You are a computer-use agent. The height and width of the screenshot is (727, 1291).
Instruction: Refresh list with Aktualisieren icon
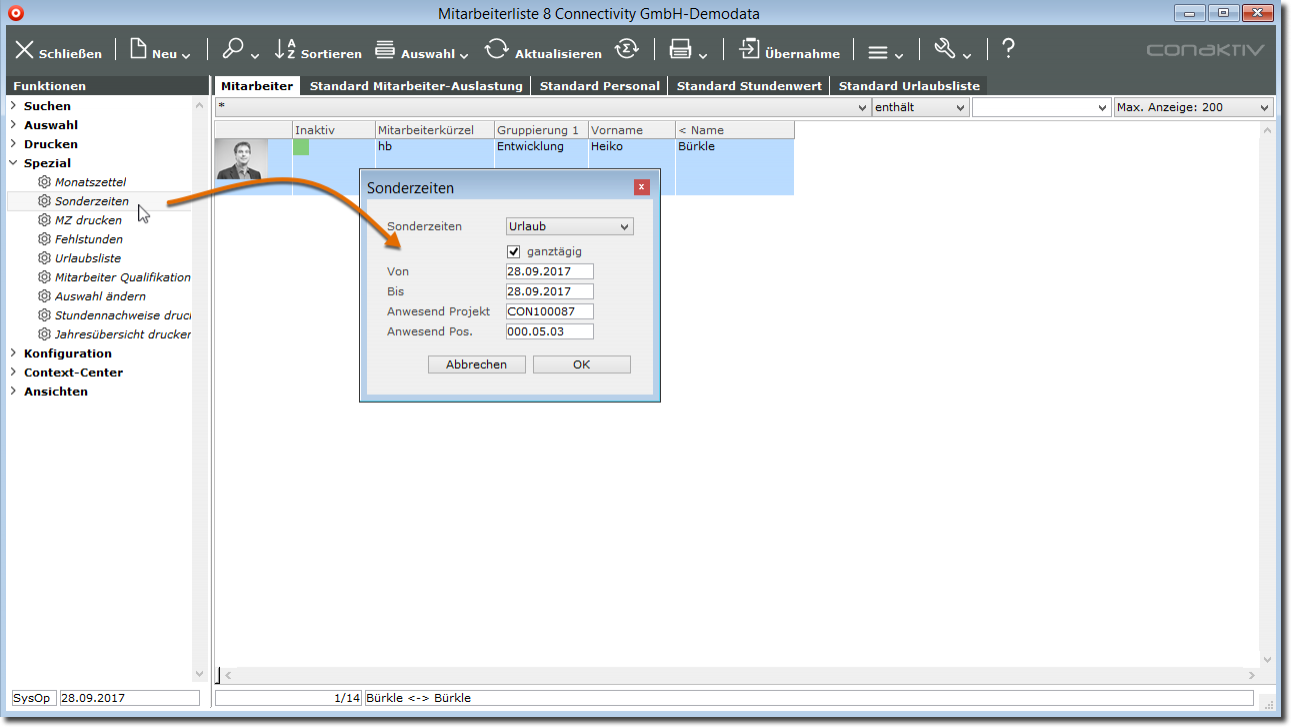[496, 50]
